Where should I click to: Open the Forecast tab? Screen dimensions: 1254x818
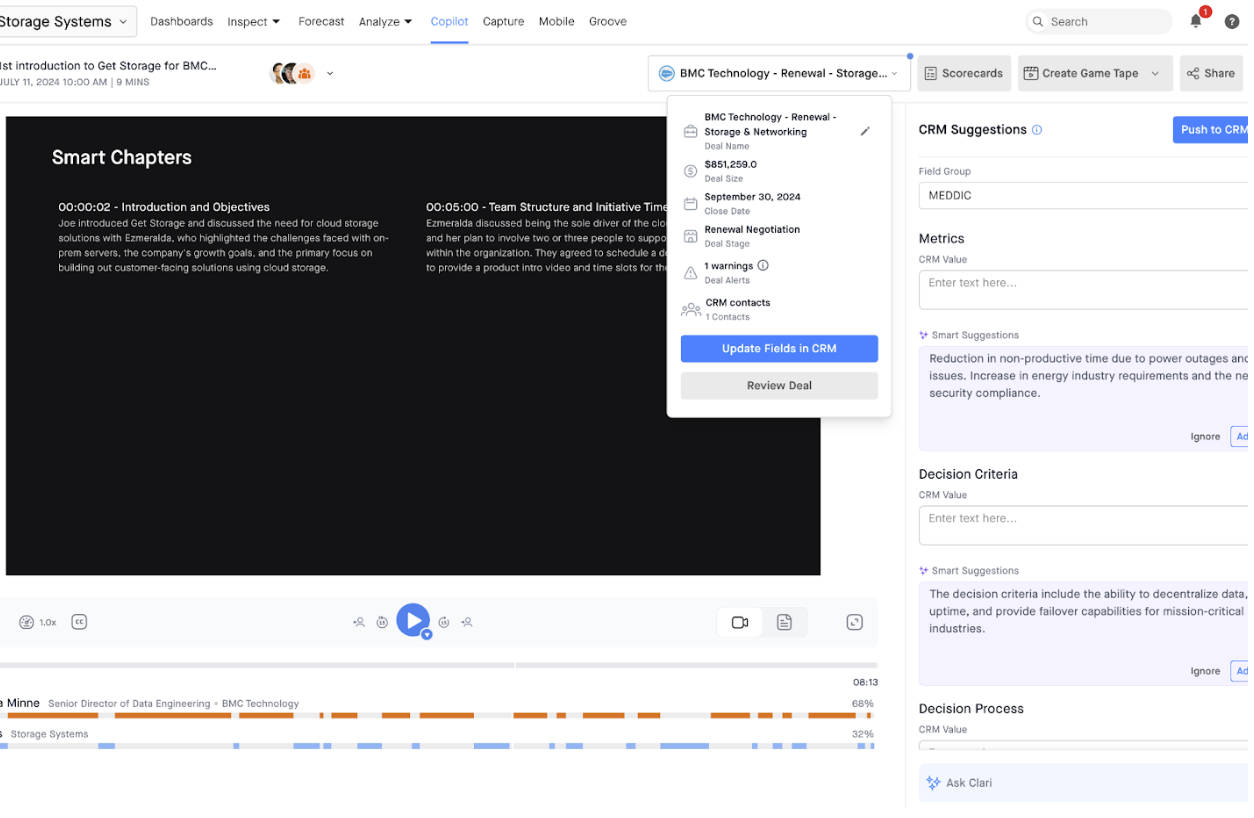(x=321, y=22)
